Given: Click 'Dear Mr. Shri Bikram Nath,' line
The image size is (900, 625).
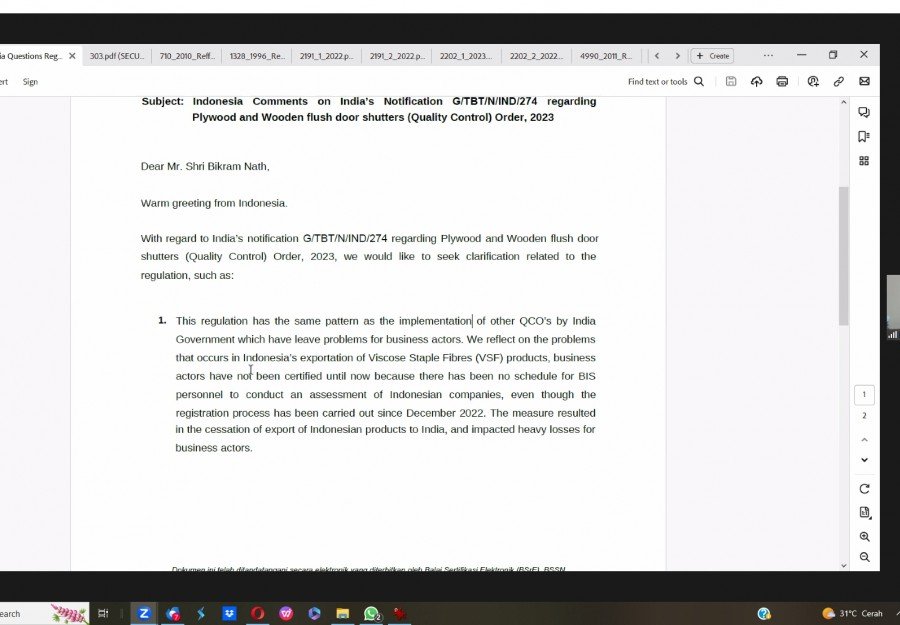Looking at the screenshot, I should [205, 166].
